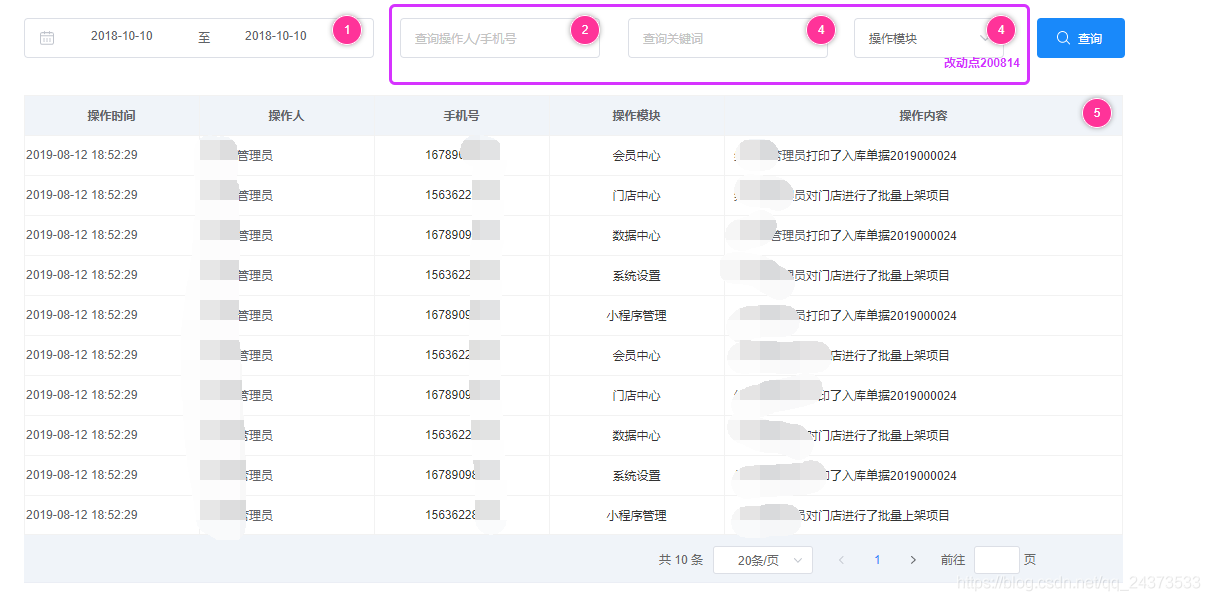Click the 手机号 column header
The width and height of the screenshot is (1210, 601).
[x=461, y=116]
